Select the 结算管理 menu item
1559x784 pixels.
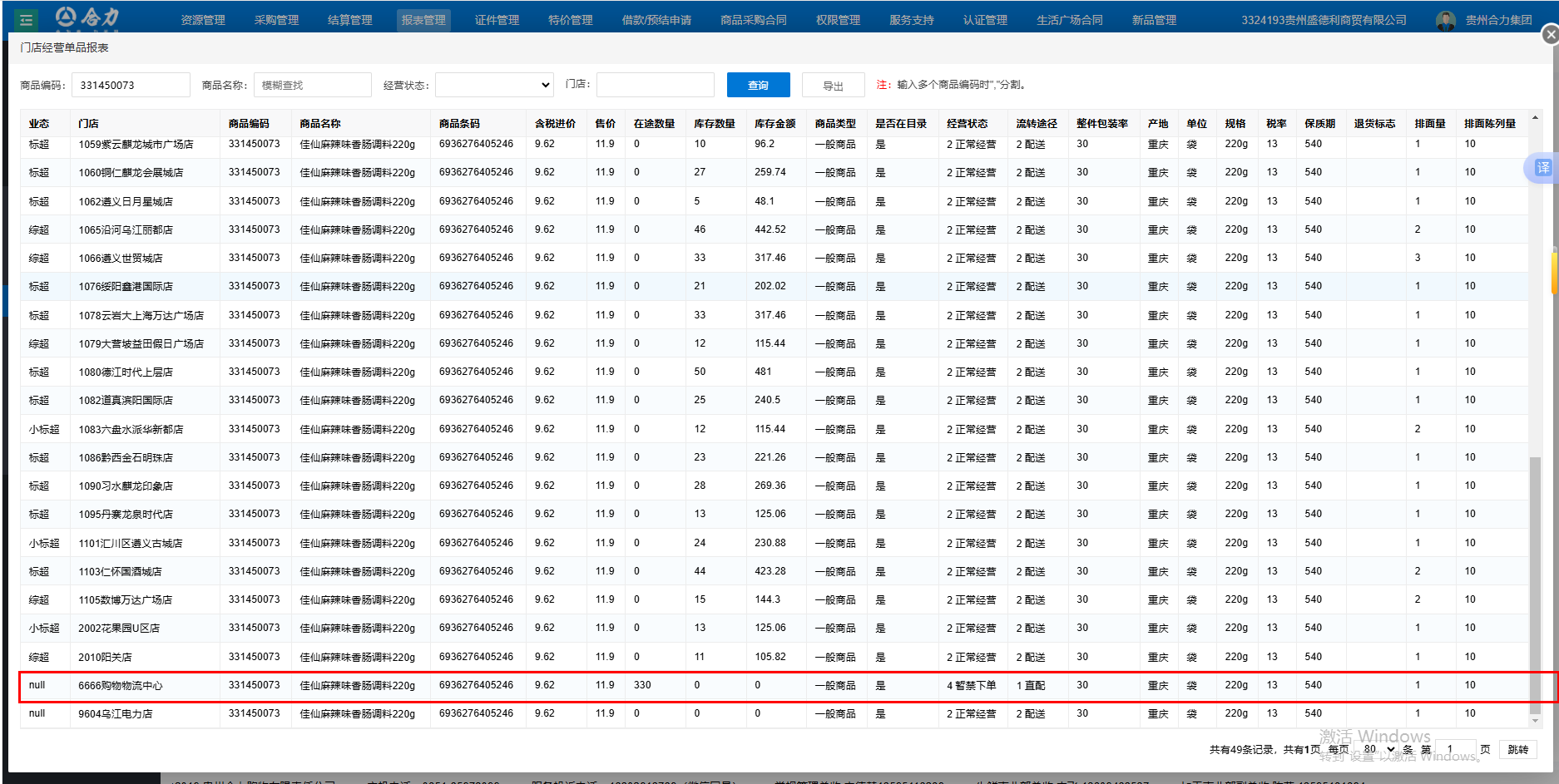(349, 20)
